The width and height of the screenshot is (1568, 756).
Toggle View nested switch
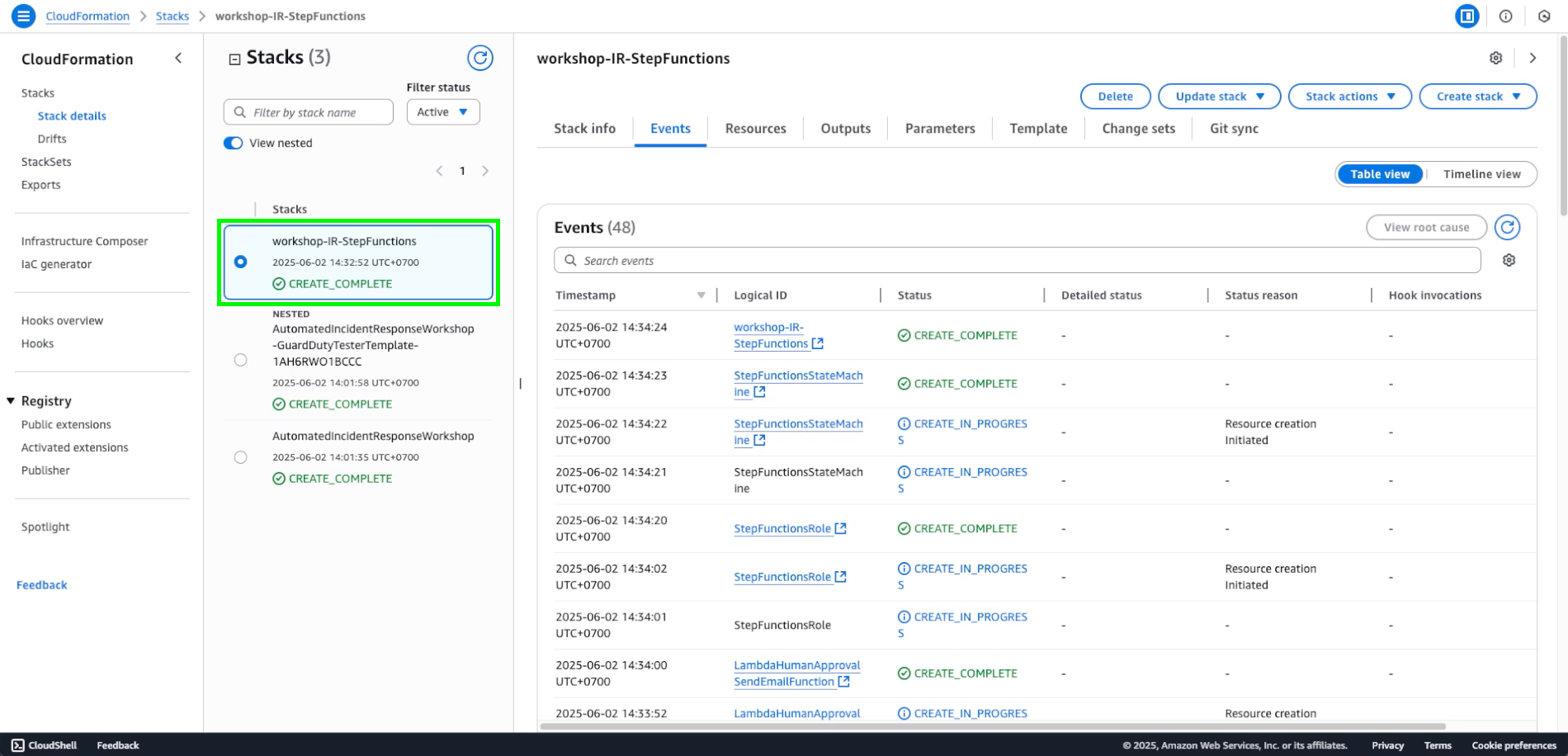click(234, 143)
